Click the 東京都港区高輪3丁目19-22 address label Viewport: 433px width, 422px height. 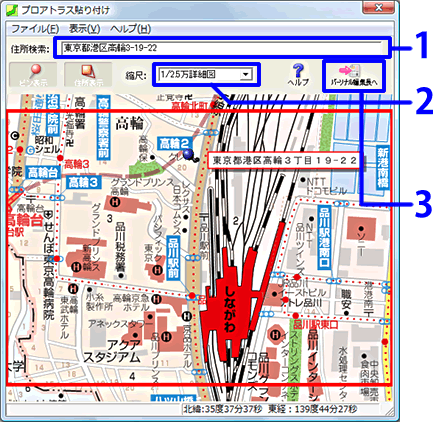point(284,161)
